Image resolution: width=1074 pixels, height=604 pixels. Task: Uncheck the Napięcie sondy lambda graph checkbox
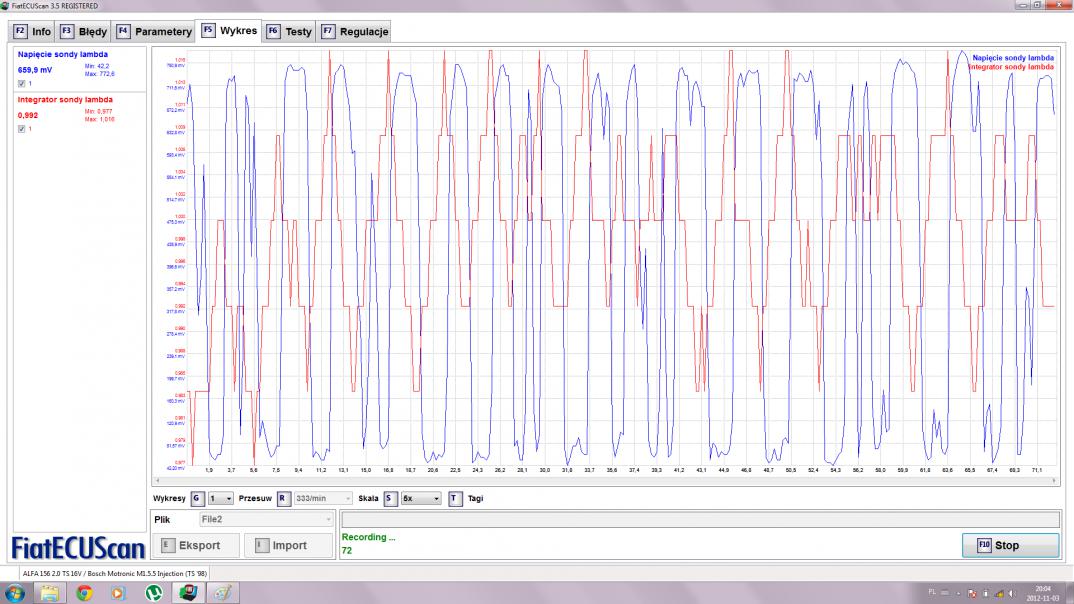click(x=22, y=84)
